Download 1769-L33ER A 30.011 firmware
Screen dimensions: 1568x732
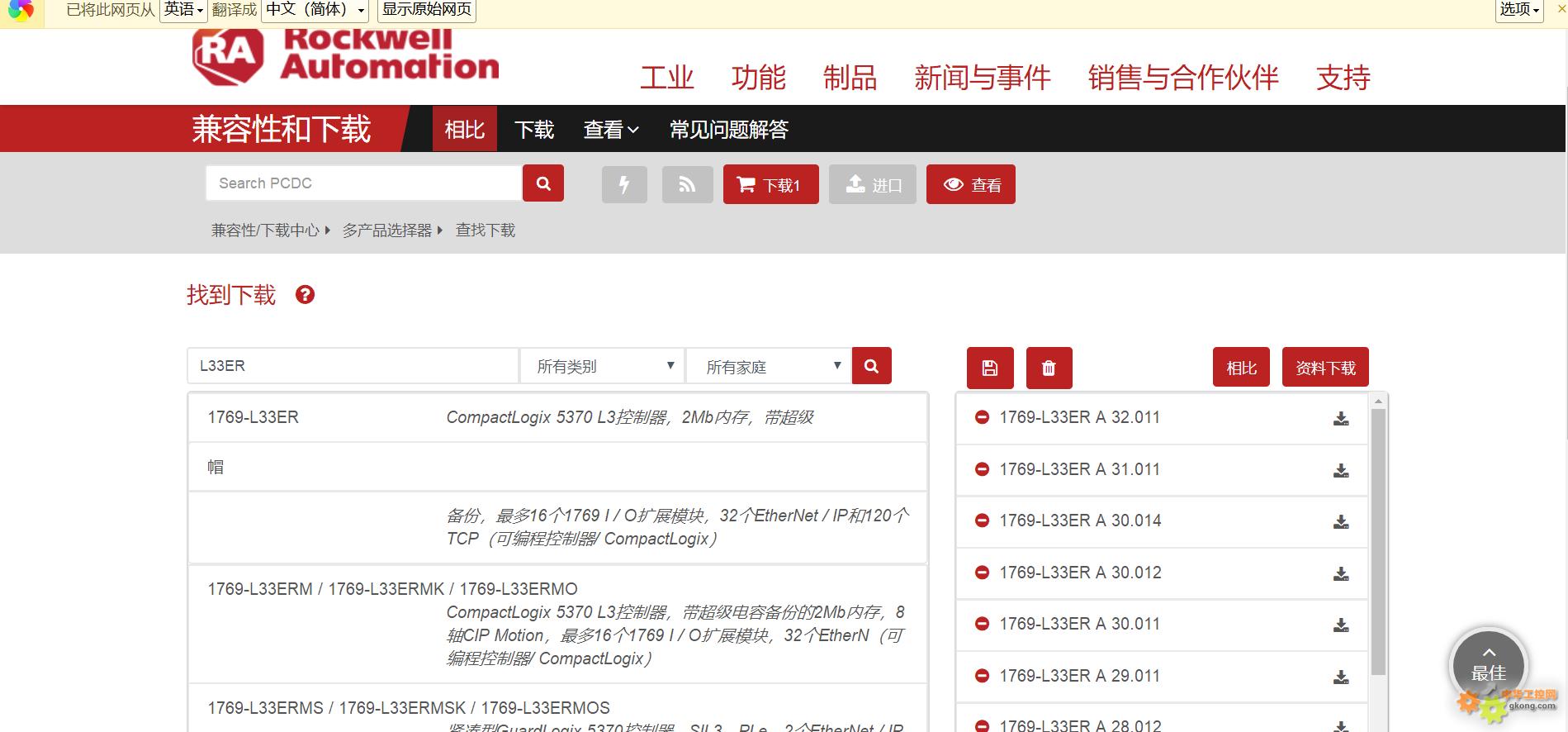pos(1341,625)
